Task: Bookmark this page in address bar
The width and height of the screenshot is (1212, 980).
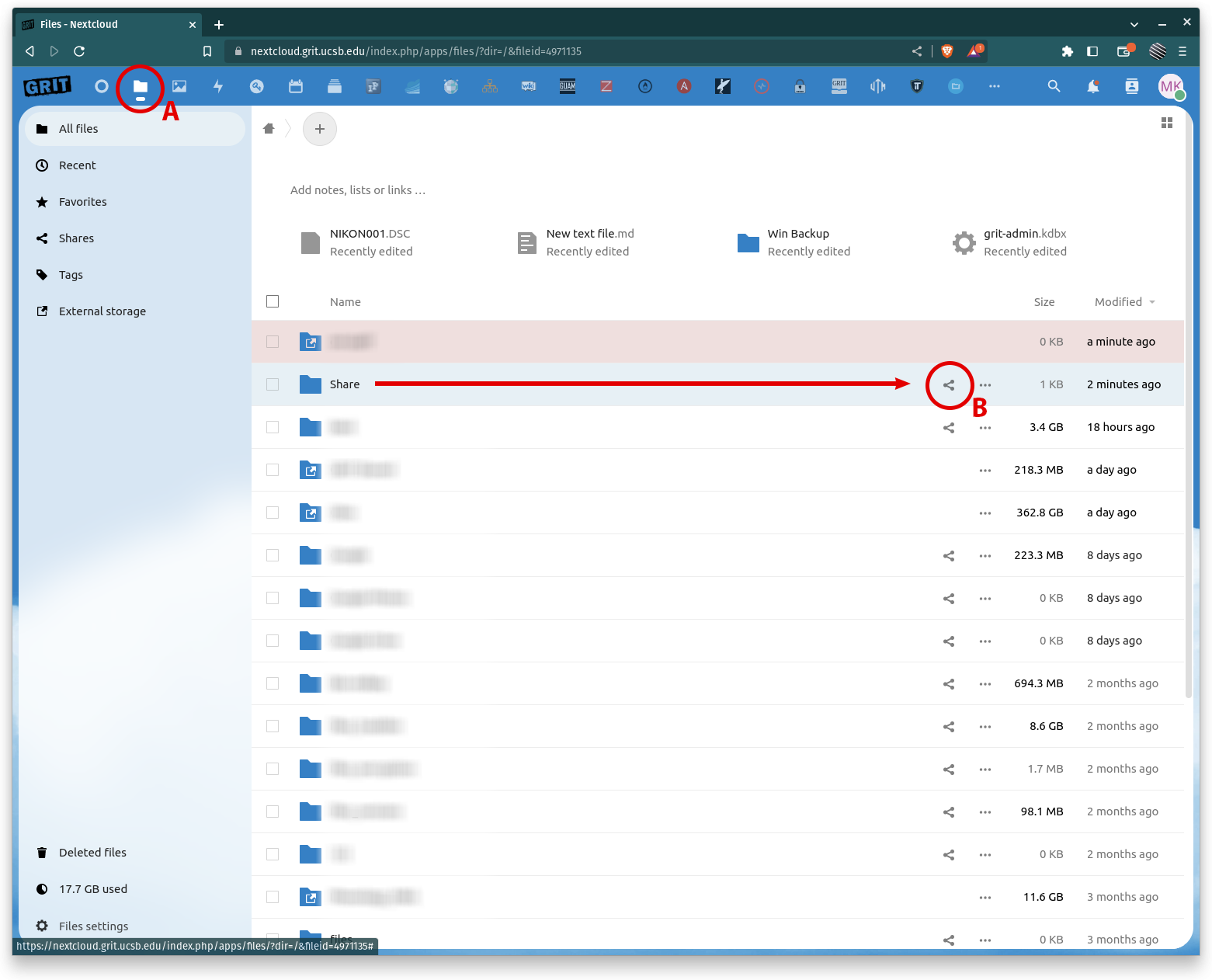Action: (207, 51)
